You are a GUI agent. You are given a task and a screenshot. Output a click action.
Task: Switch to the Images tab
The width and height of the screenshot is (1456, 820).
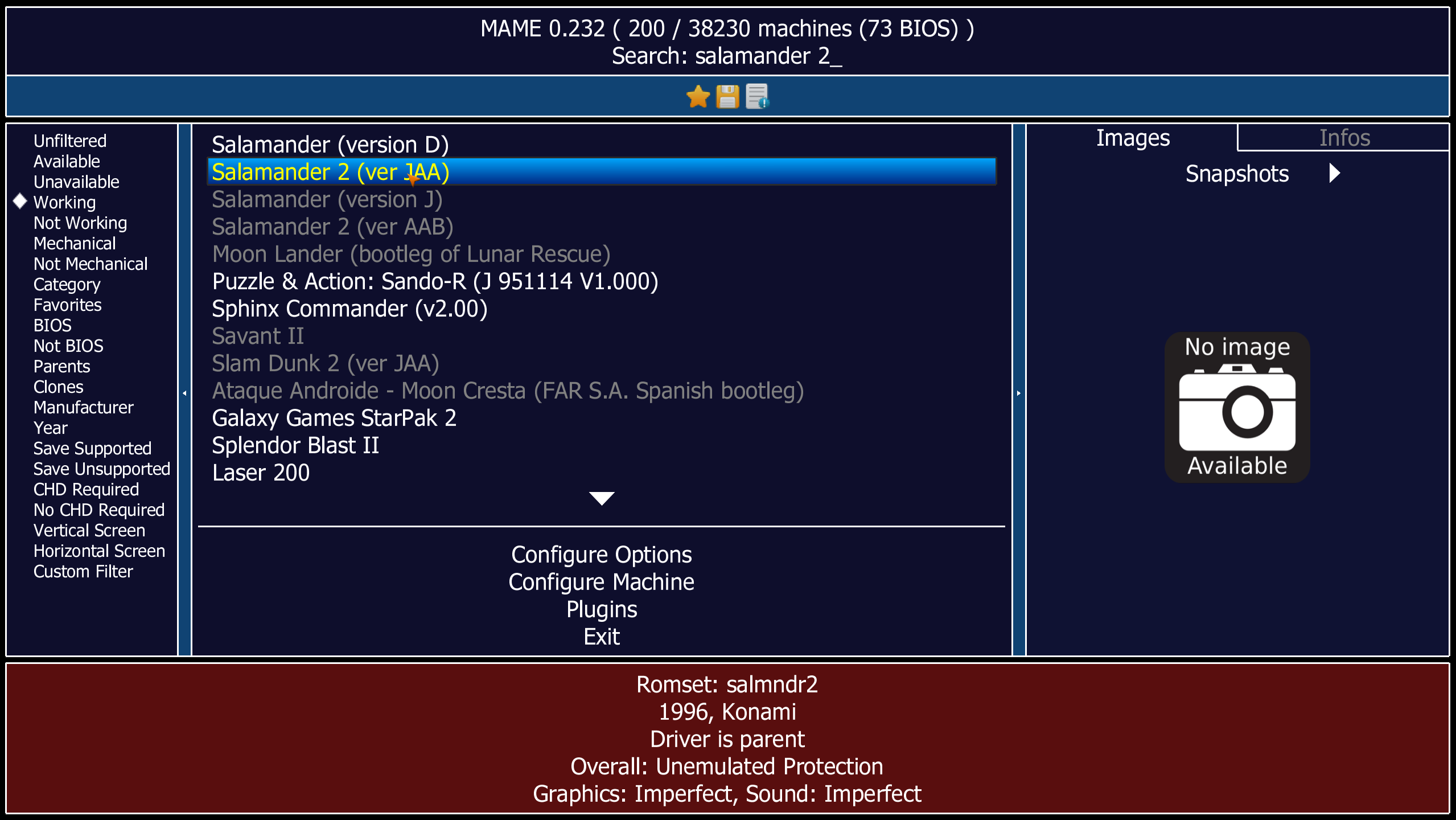coord(1133,138)
